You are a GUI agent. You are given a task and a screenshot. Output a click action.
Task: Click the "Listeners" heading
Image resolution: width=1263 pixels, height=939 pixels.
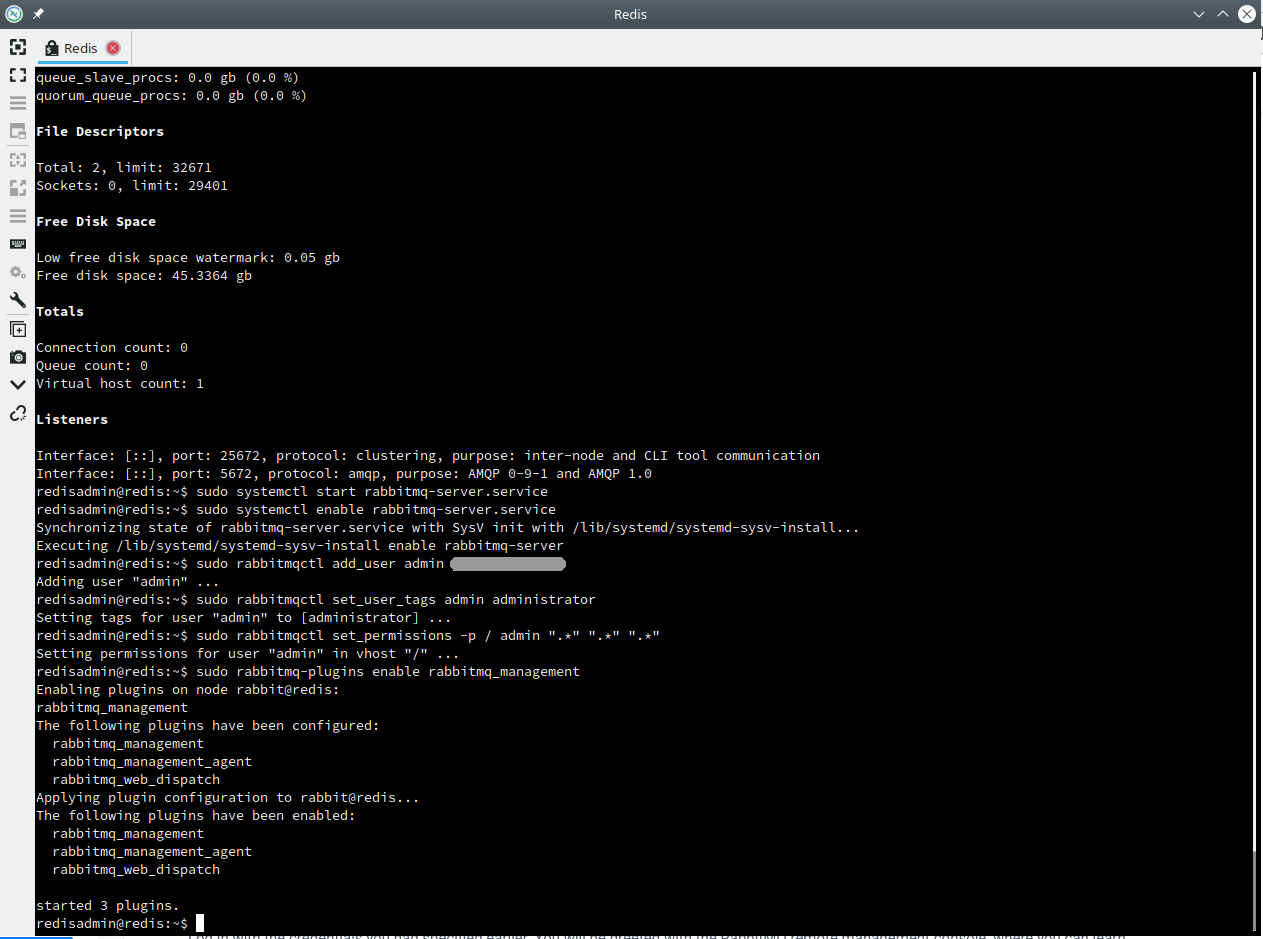(72, 420)
